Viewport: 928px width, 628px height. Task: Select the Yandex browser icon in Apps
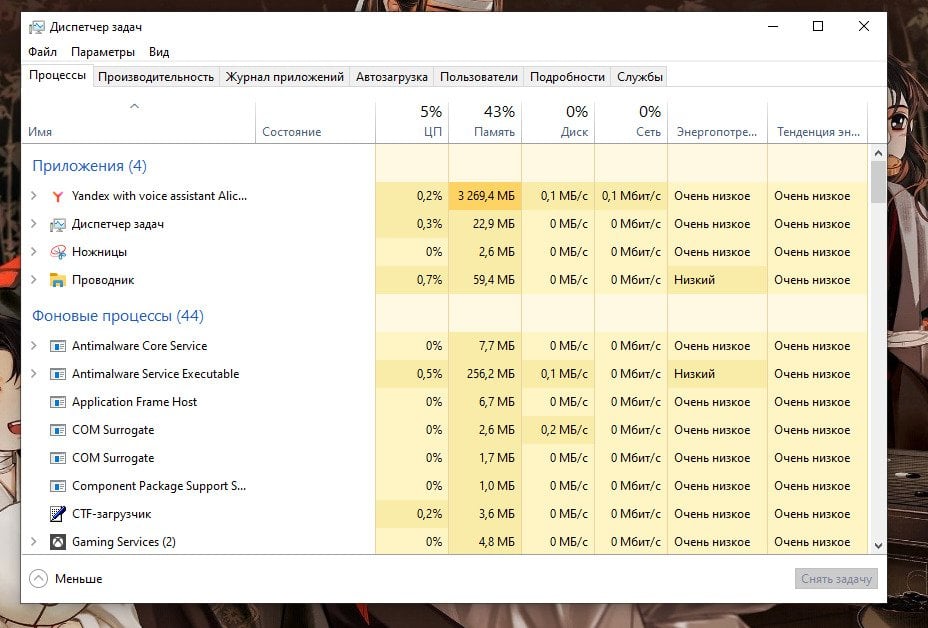[57, 196]
